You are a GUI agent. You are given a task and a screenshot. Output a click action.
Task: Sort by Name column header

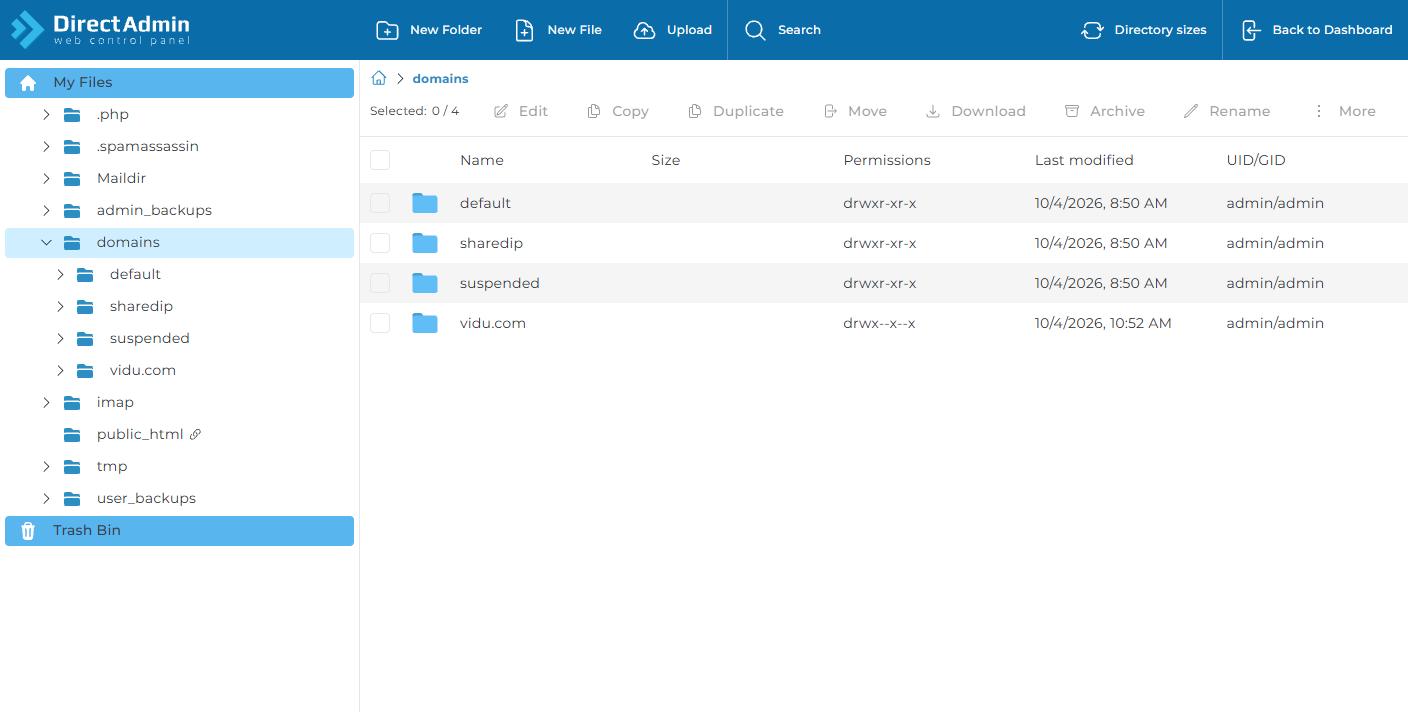(x=482, y=160)
